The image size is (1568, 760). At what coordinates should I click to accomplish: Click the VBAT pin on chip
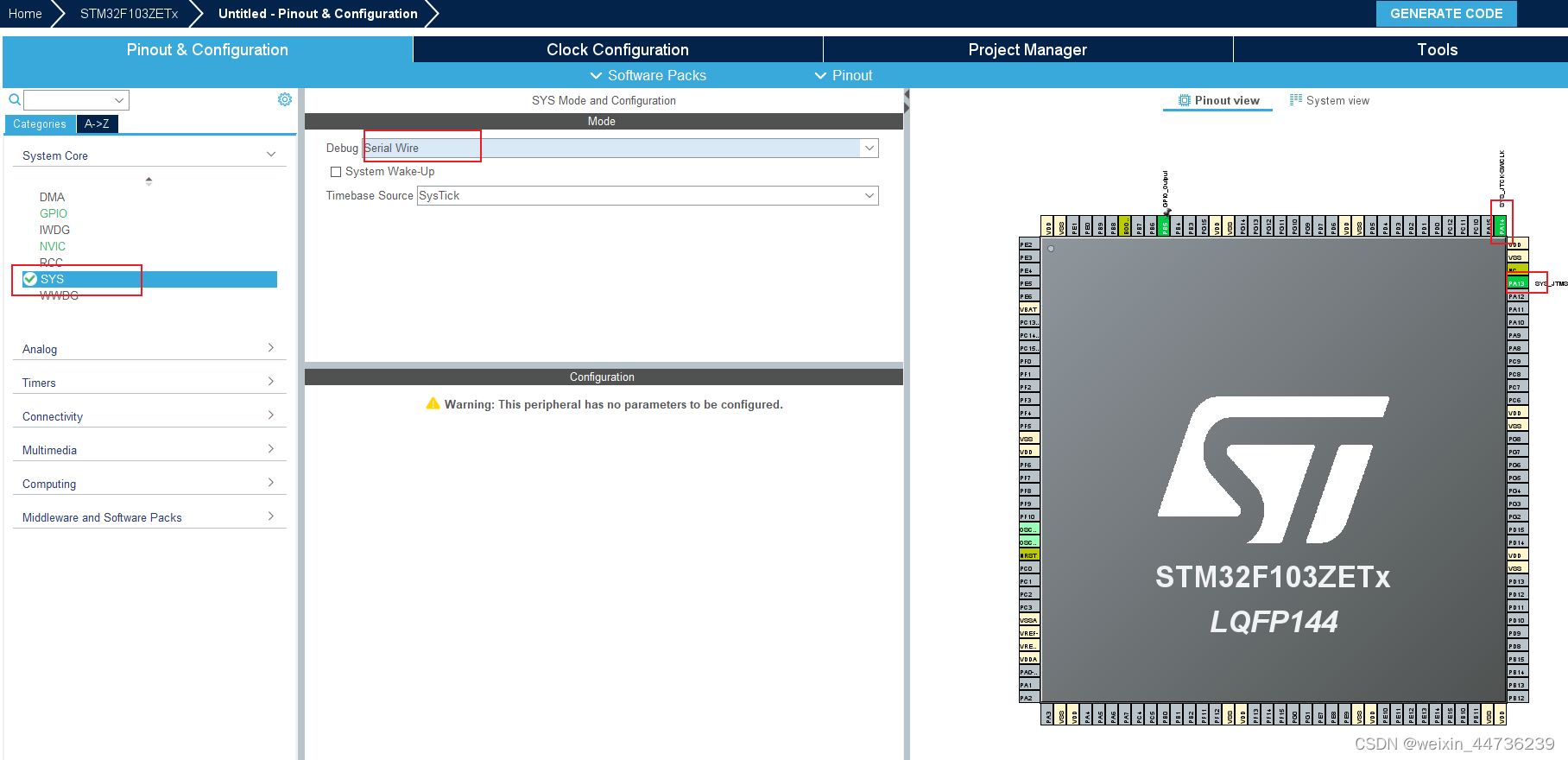point(1029,309)
